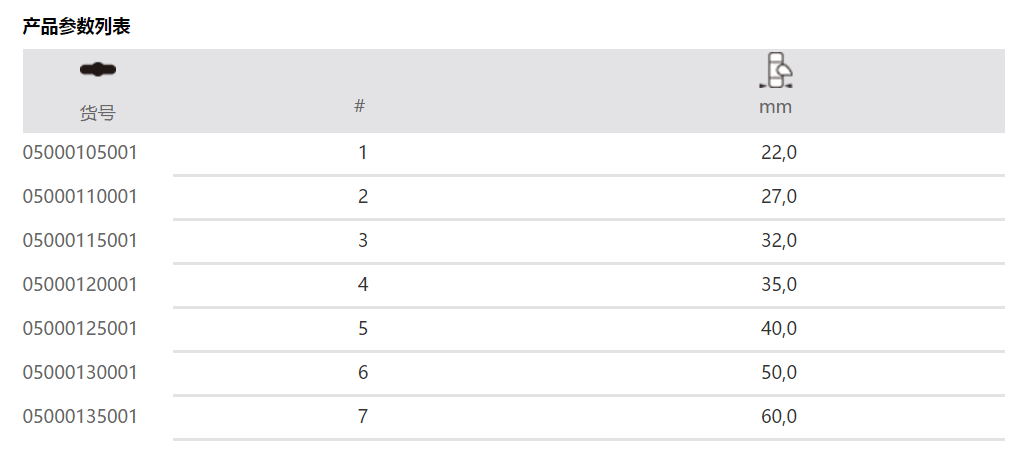Select article number 05000110001

(80, 197)
